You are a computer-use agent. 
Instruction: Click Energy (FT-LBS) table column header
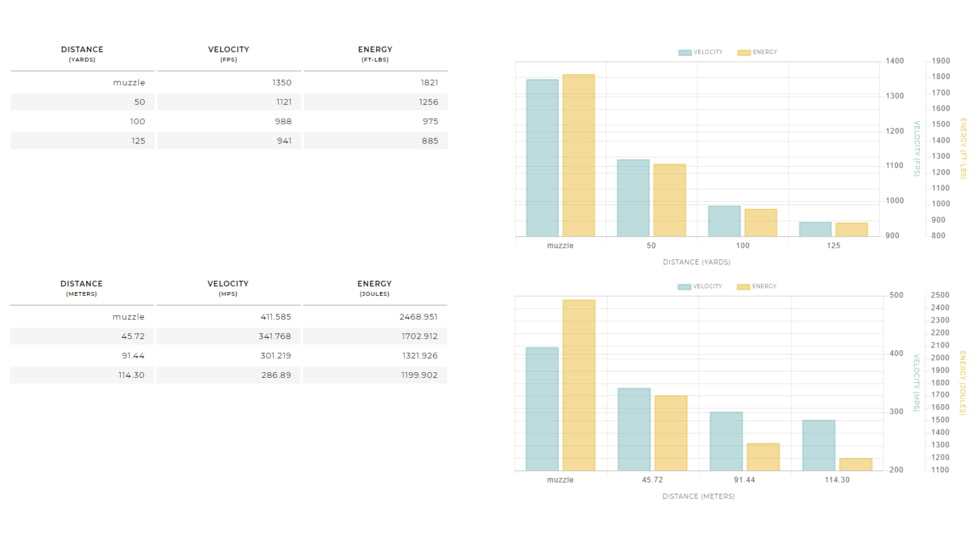(x=375, y=54)
